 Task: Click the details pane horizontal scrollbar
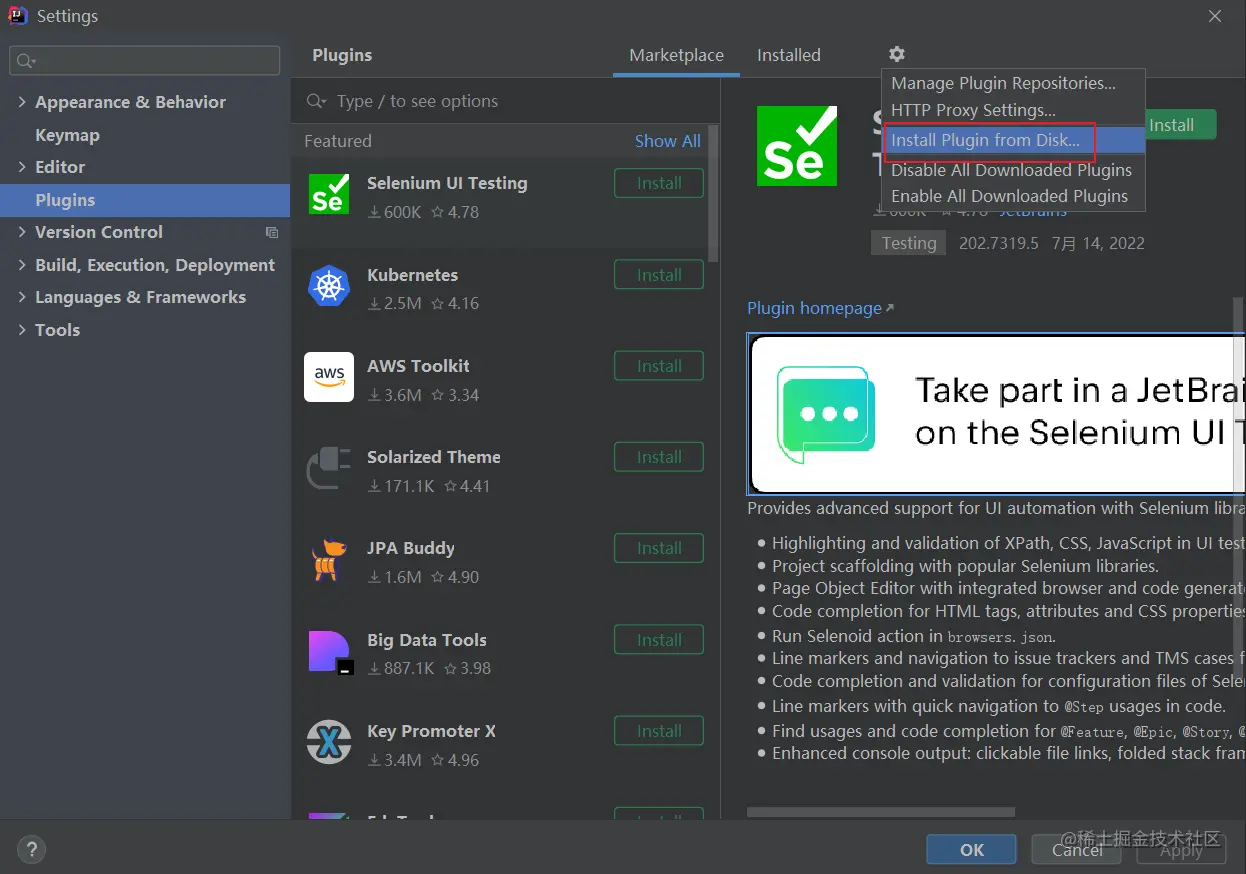881,812
